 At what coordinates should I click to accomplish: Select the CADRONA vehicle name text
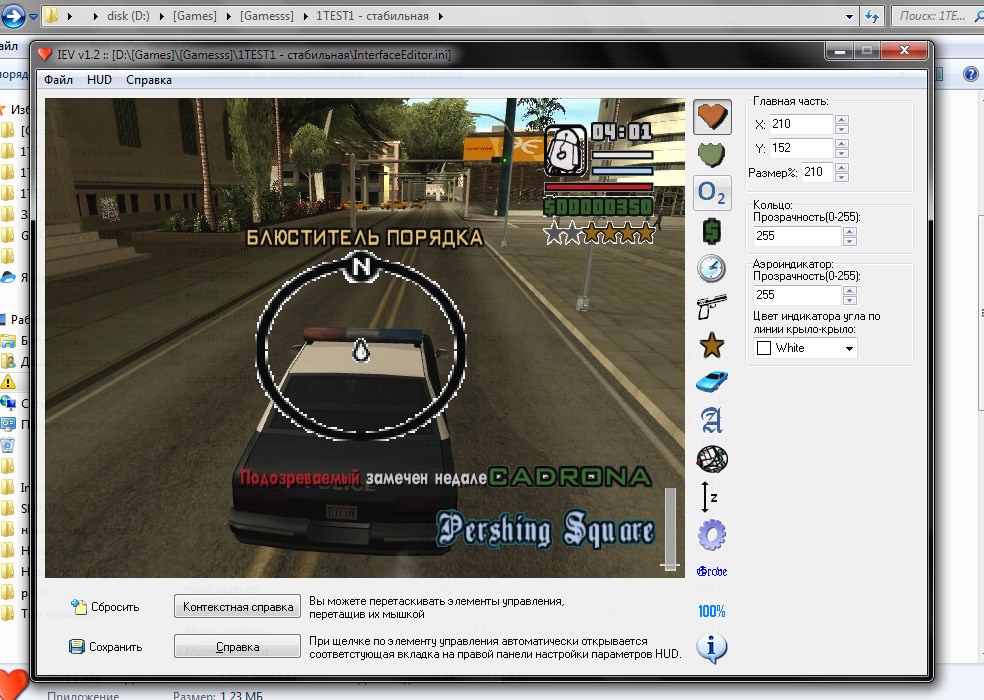click(570, 477)
